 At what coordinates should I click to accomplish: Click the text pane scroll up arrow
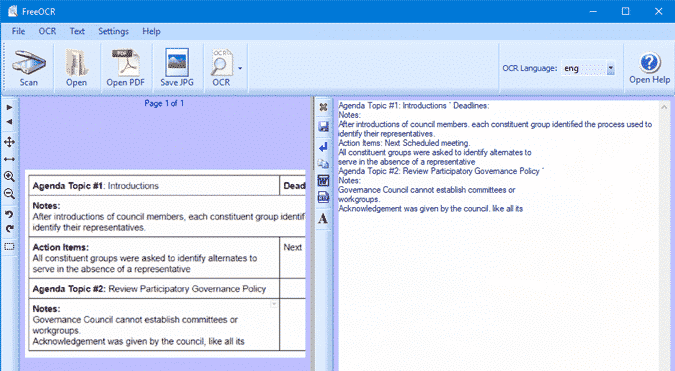click(664, 107)
